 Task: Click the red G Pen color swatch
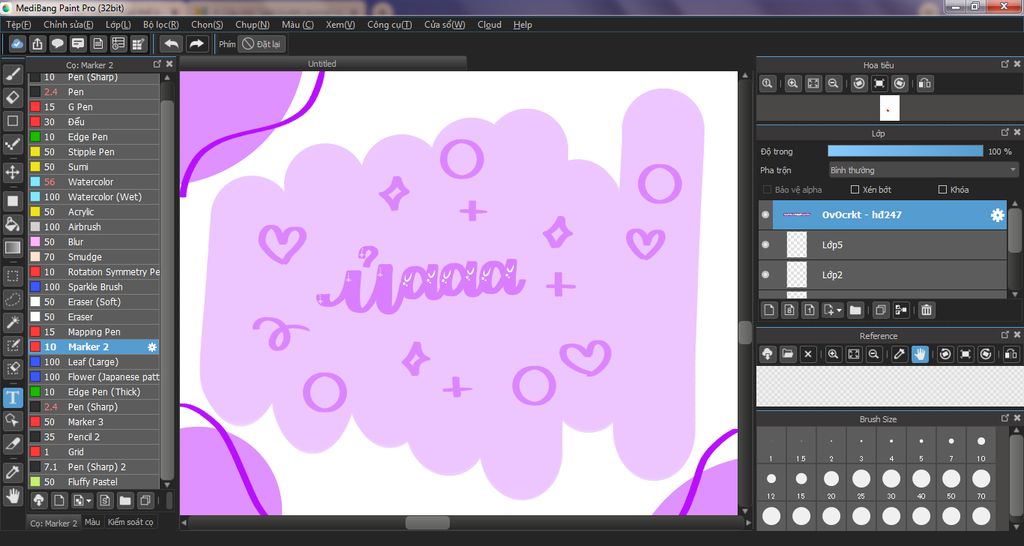35,106
